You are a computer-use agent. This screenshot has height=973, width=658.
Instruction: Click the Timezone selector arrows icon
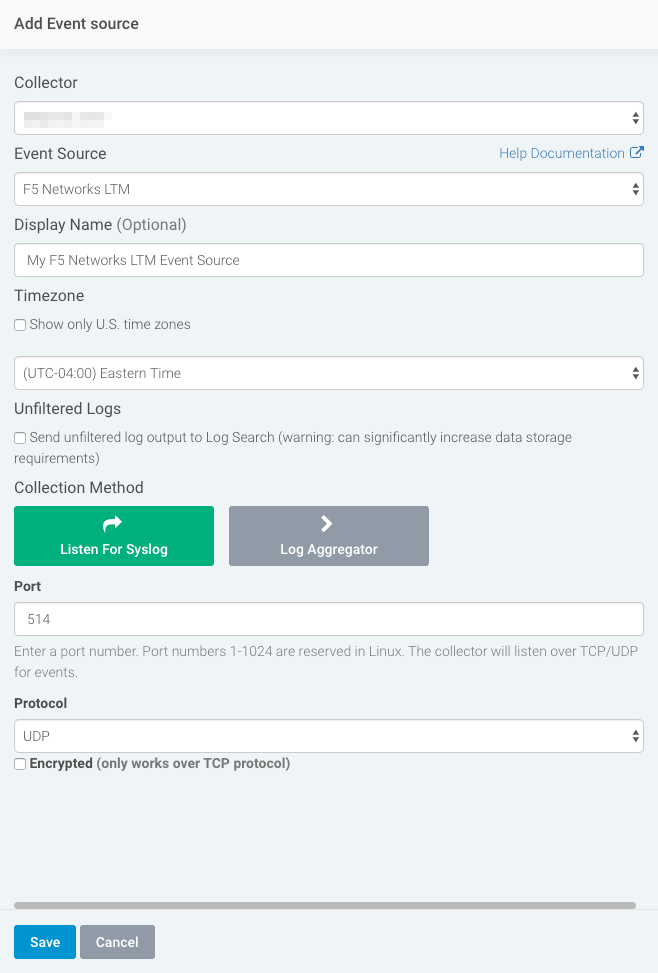[636, 373]
